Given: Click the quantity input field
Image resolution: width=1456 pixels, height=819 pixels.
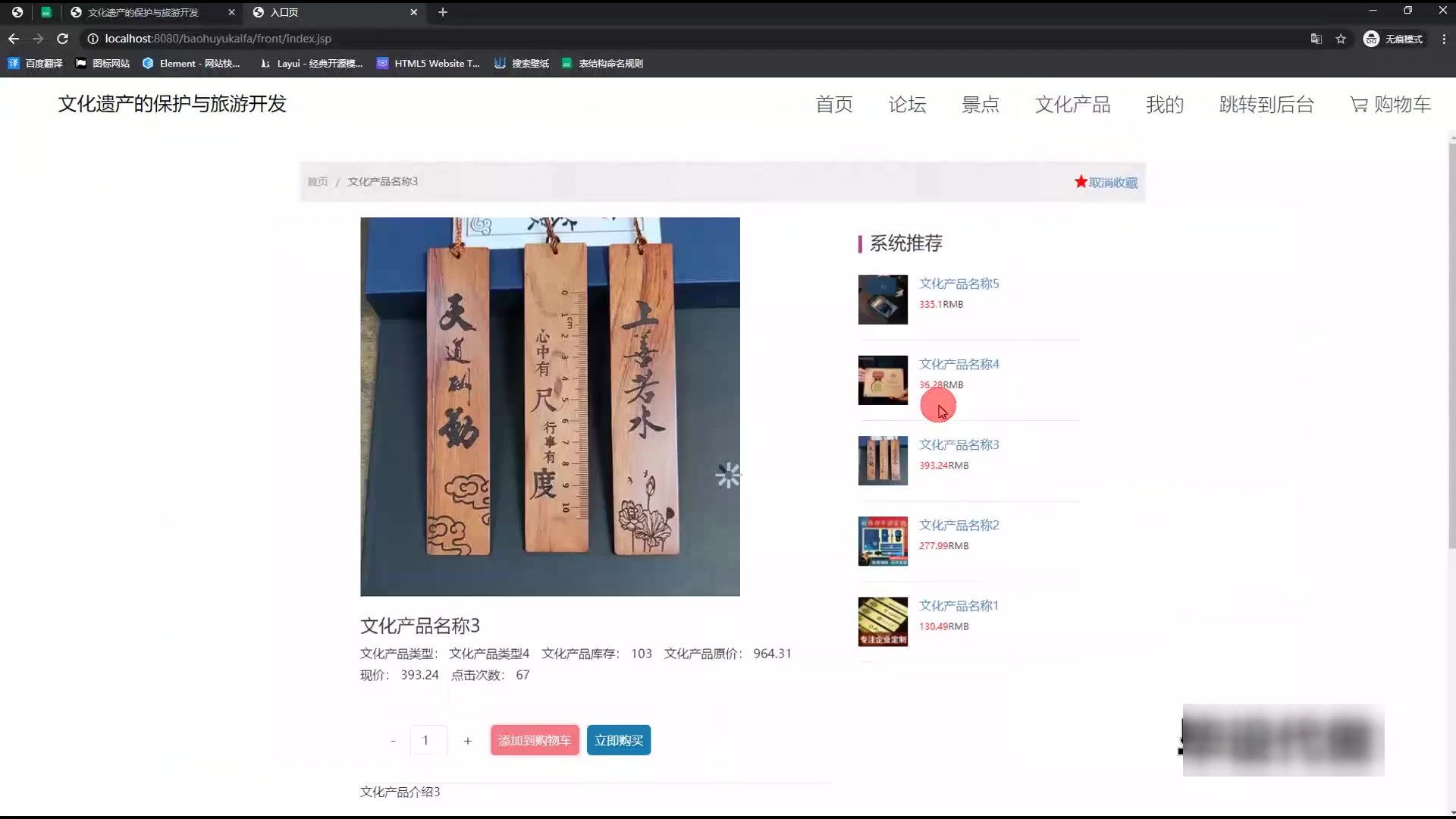Looking at the screenshot, I should click(428, 741).
